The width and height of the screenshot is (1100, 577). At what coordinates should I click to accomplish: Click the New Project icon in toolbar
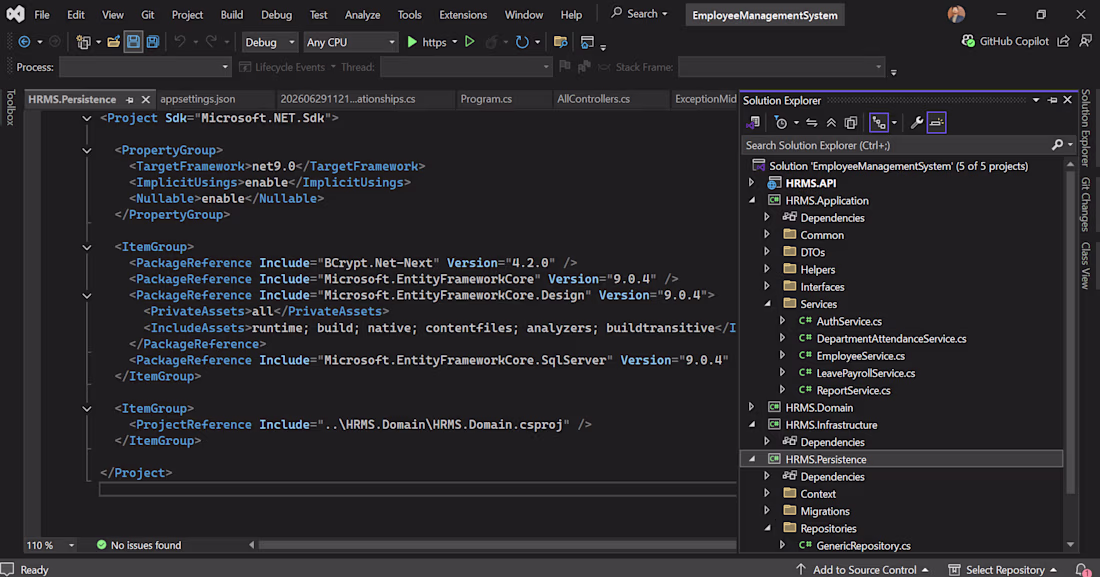tap(83, 42)
